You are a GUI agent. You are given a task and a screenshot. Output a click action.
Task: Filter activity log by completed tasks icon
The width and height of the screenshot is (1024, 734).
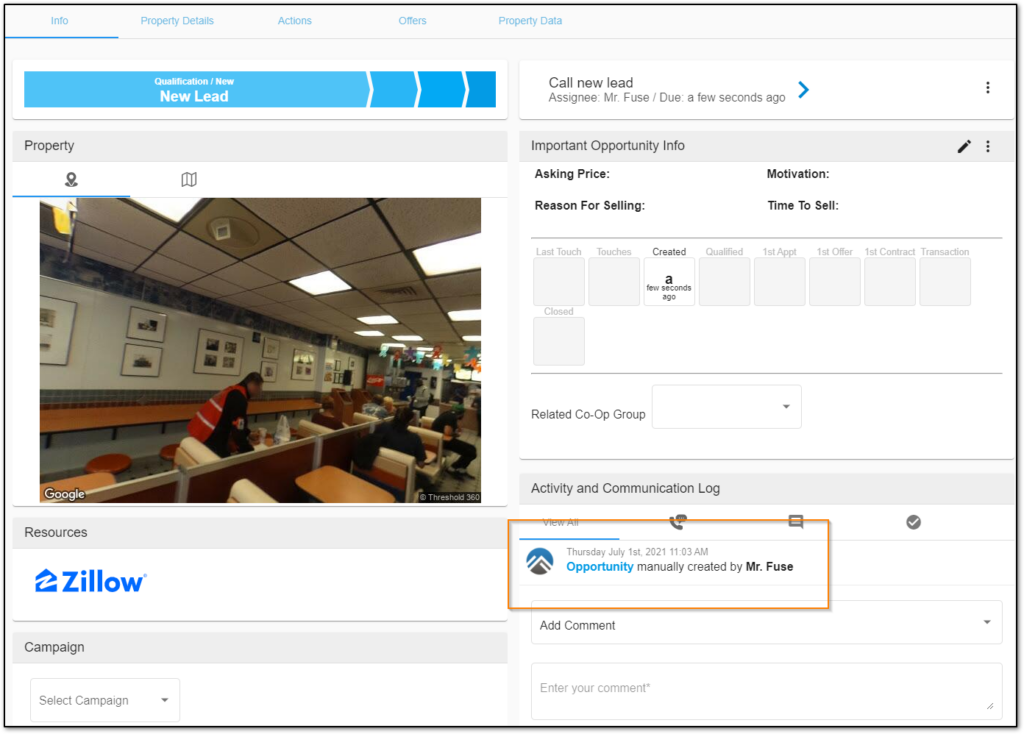[913, 522]
